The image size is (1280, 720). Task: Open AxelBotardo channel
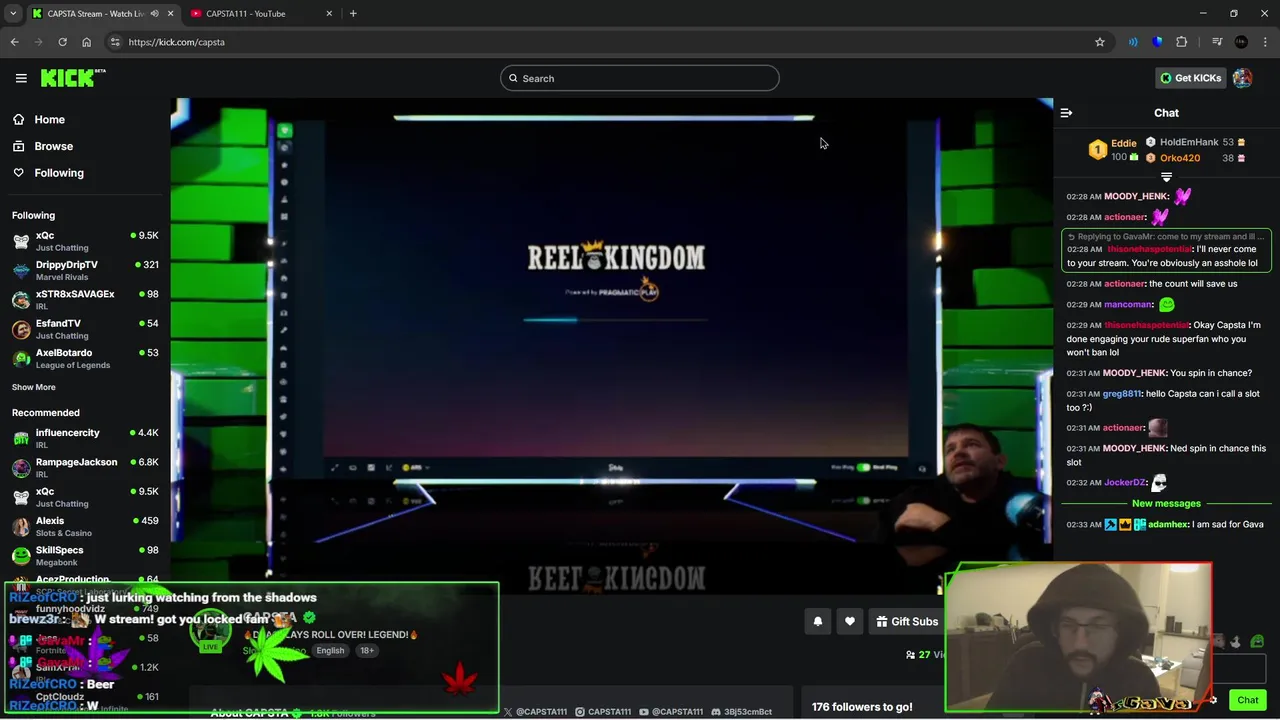click(x=85, y=358)
